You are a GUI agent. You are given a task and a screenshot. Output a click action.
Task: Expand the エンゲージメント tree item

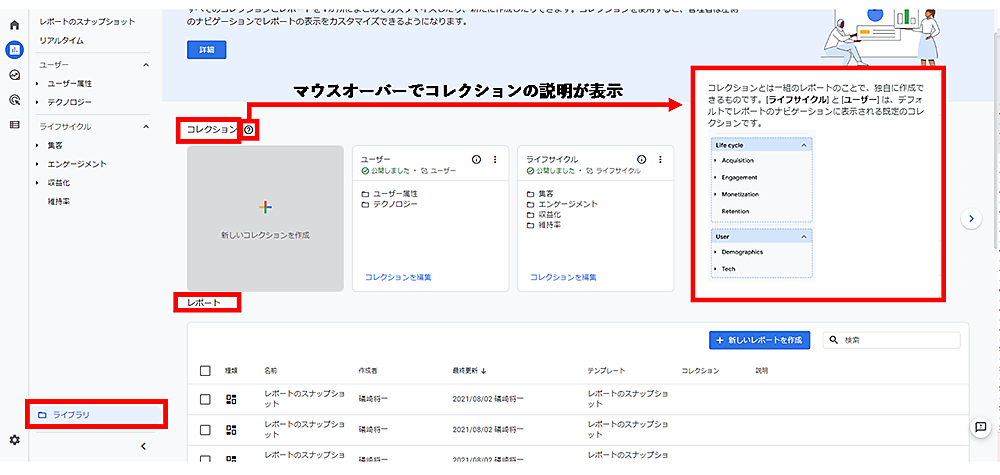click(37, 164)
